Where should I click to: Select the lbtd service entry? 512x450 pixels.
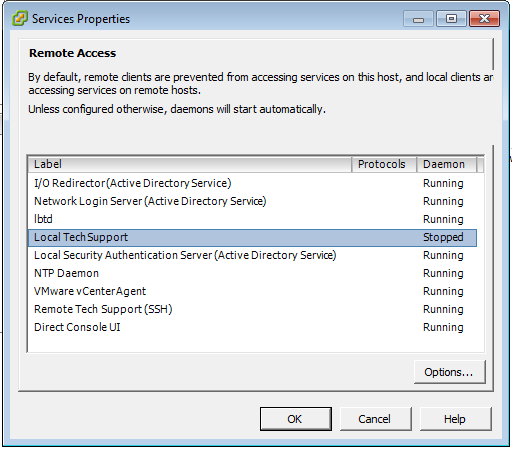[252, 219]
